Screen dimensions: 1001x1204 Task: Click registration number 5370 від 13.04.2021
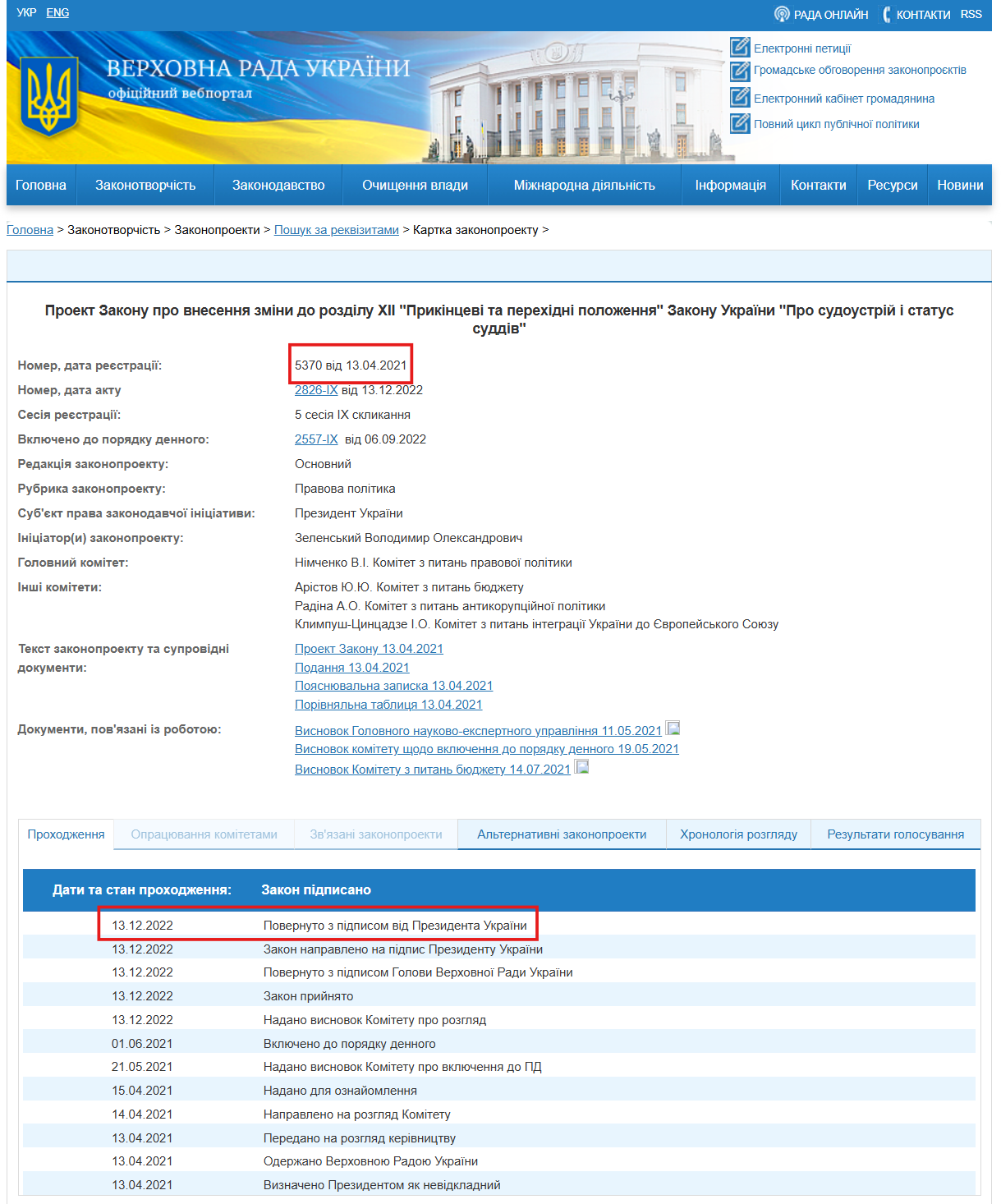point(351,365)
